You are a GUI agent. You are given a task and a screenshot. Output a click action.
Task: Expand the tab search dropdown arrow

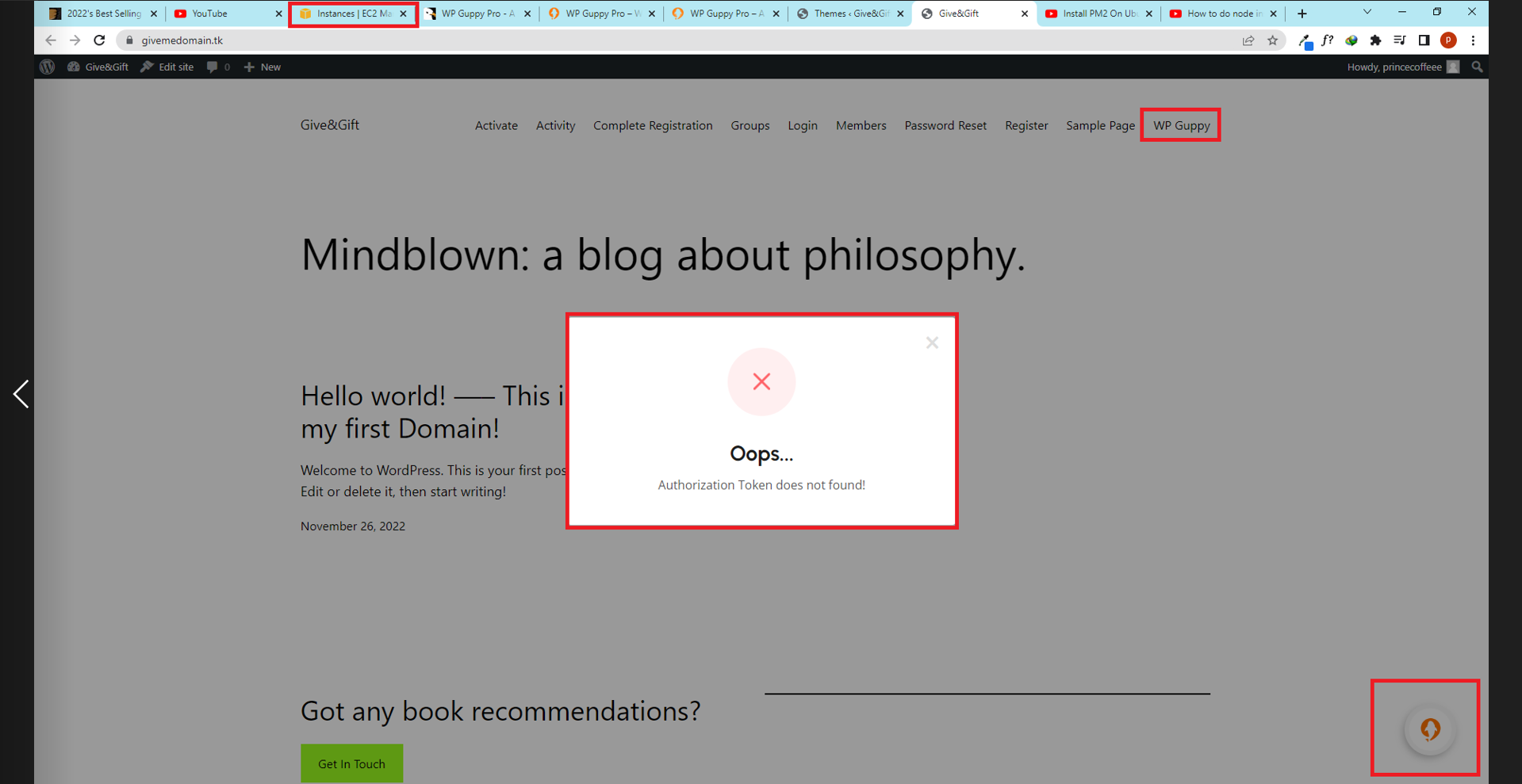click(x=1367, y=13)
